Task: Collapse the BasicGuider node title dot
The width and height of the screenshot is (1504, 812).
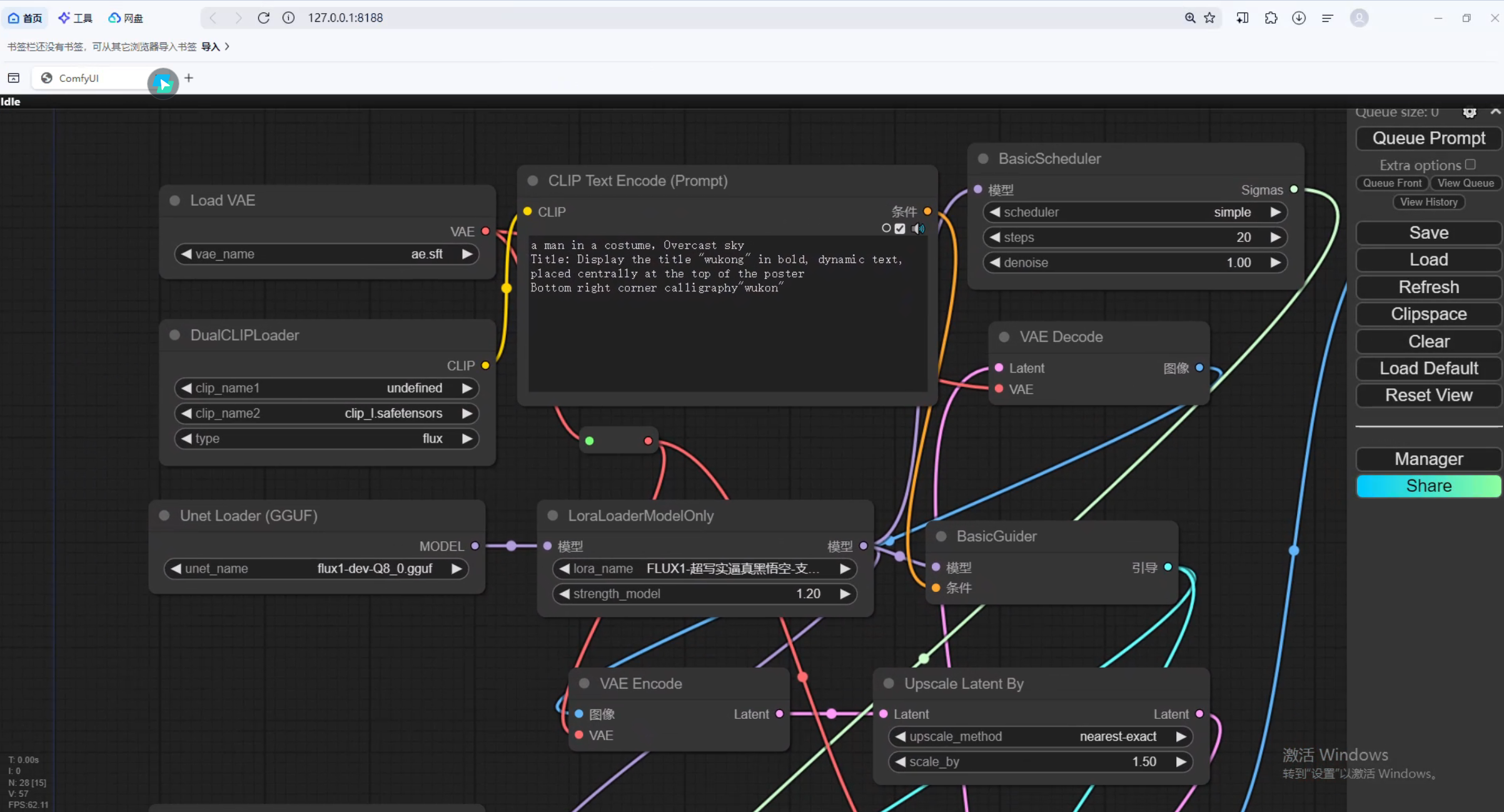Action: [x=941, y=536]
